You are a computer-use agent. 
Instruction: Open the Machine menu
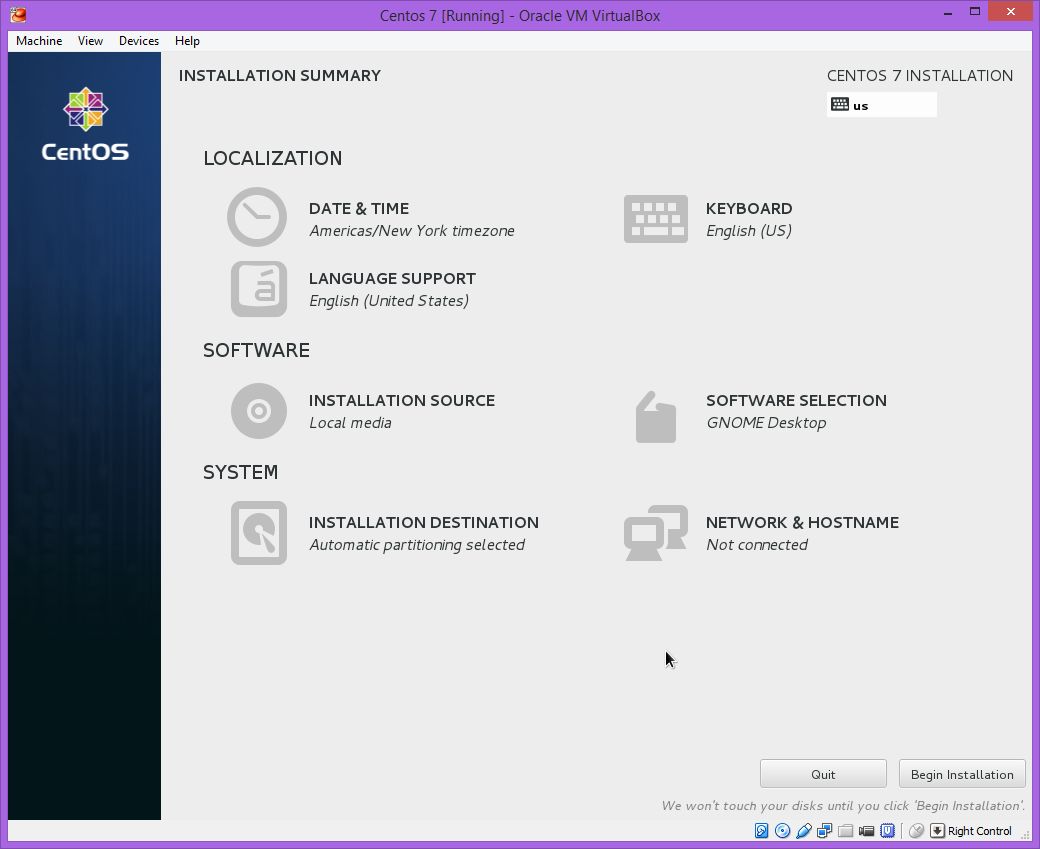tap(39, 40)
